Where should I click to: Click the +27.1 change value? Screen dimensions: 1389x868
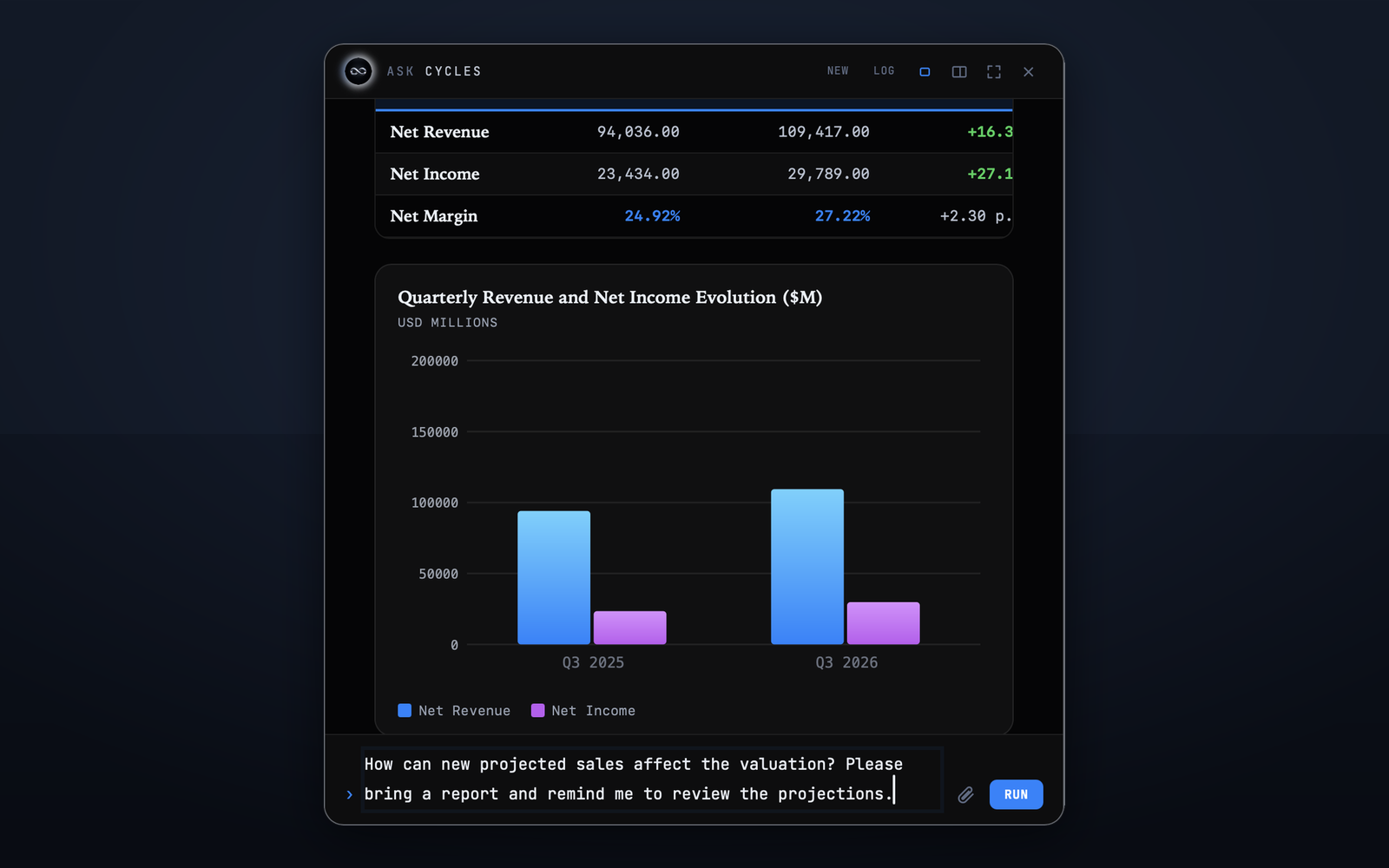pos(990,174)
